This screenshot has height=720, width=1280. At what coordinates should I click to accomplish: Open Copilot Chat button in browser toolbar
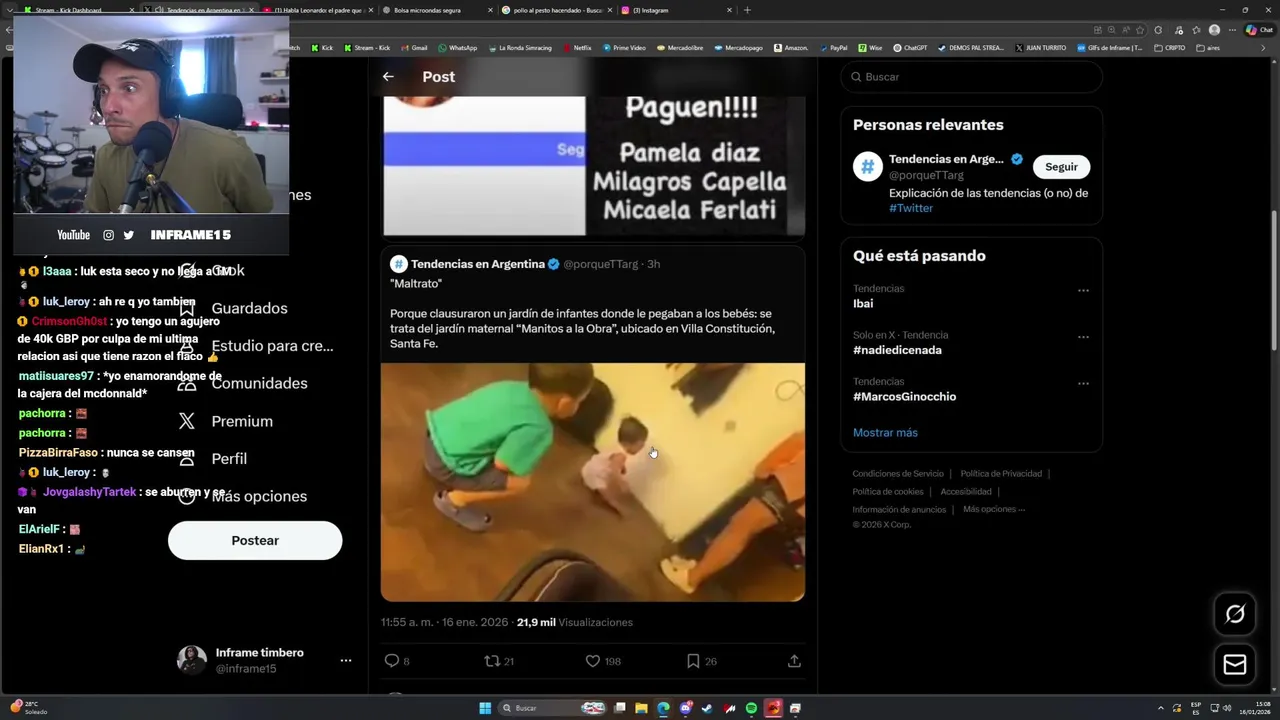[x=1259, y=30]
